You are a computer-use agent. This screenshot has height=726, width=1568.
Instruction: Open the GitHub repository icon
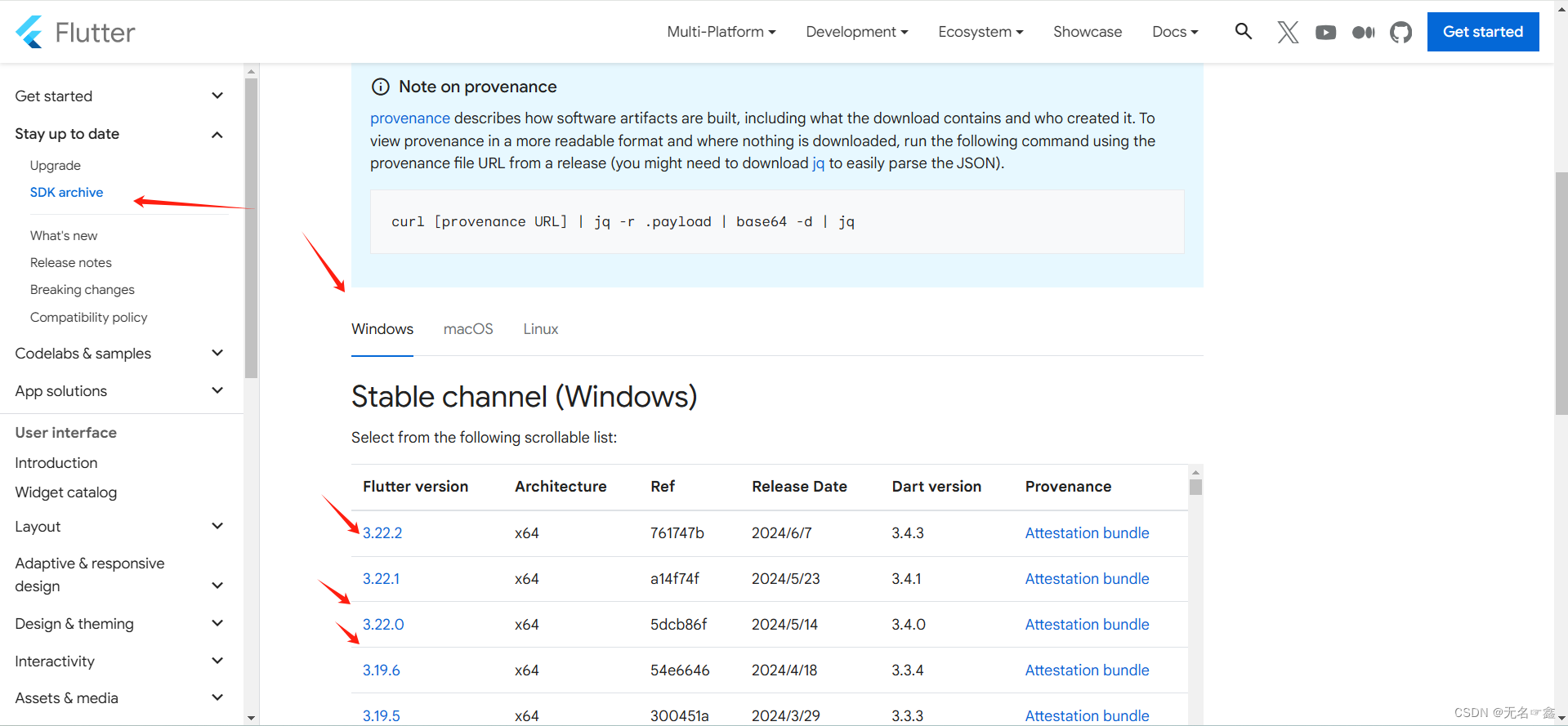tap(1400, 32)
